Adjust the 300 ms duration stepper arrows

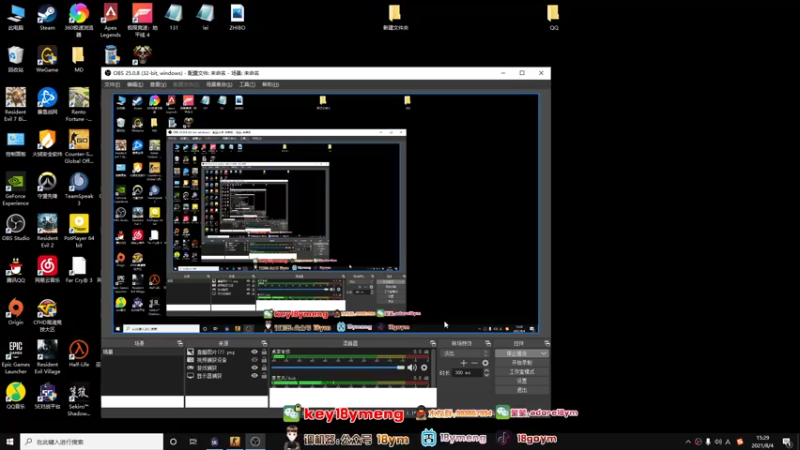click(486, 372)
